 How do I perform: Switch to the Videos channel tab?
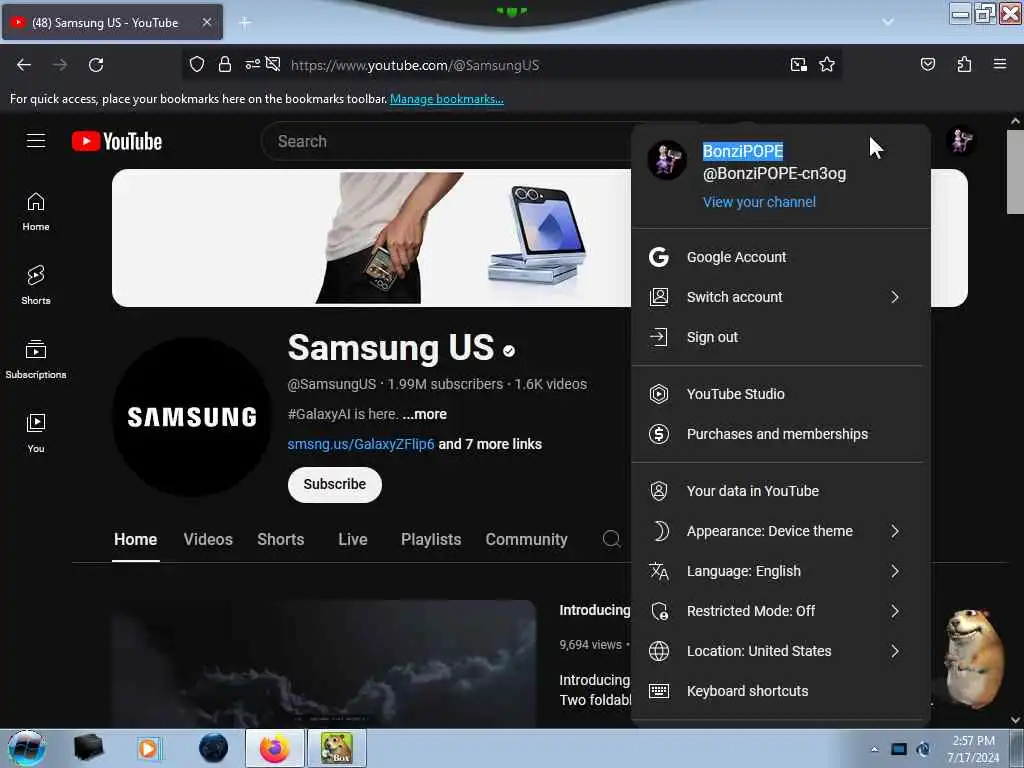208,539
